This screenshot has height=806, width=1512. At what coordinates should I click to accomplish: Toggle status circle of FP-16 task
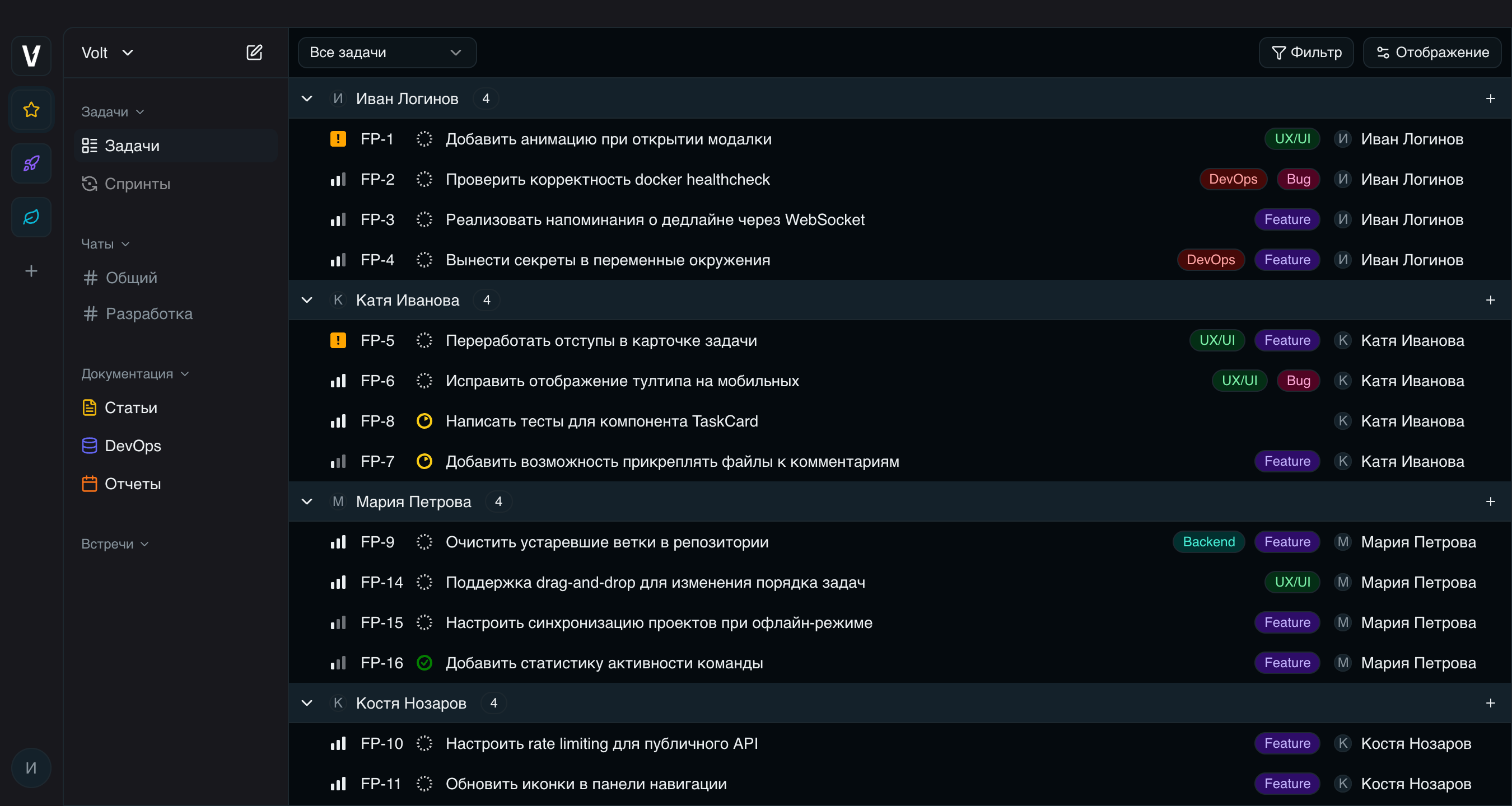424,663
